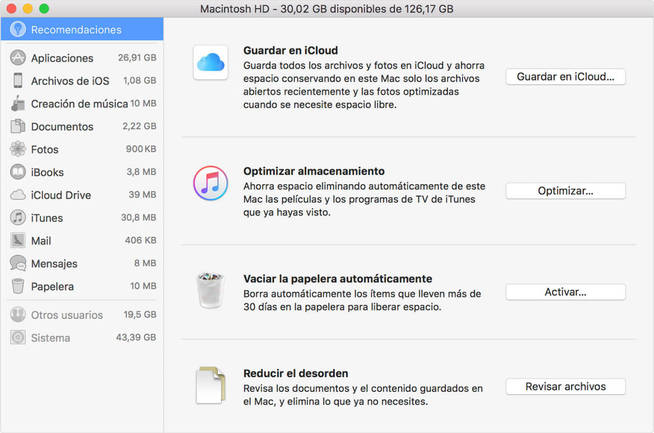Click the large iTunes music icon

pos(211,183)
